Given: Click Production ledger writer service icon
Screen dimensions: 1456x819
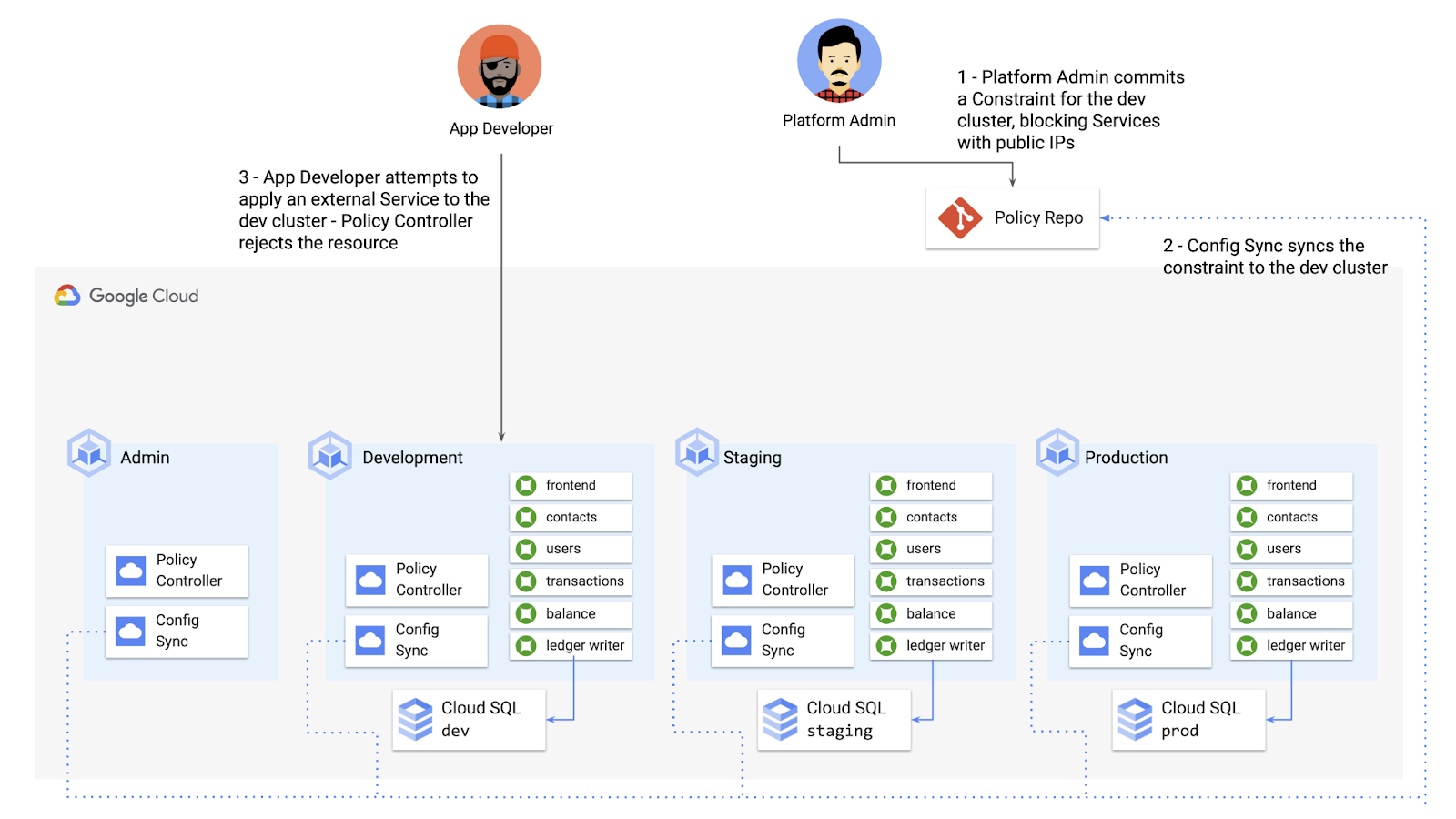Looking at the screenshot, I should coord(1248,646).
